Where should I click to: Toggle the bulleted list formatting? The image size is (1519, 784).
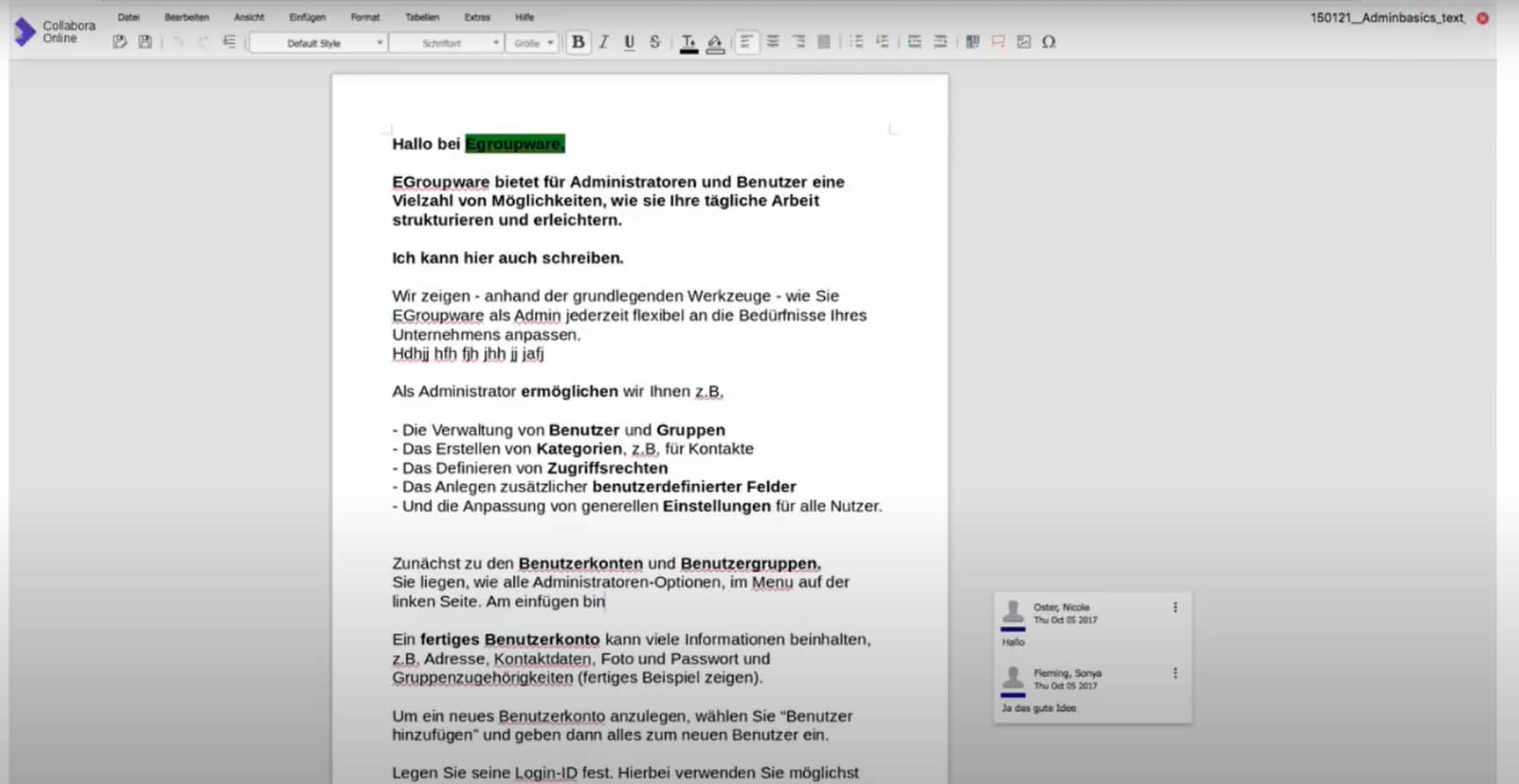[x=857, y=41]
